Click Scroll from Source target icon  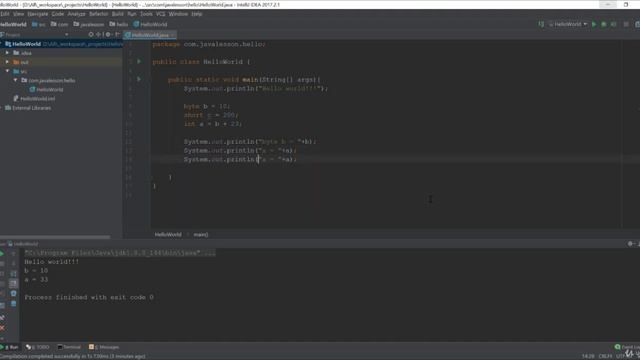coord(91,35)
